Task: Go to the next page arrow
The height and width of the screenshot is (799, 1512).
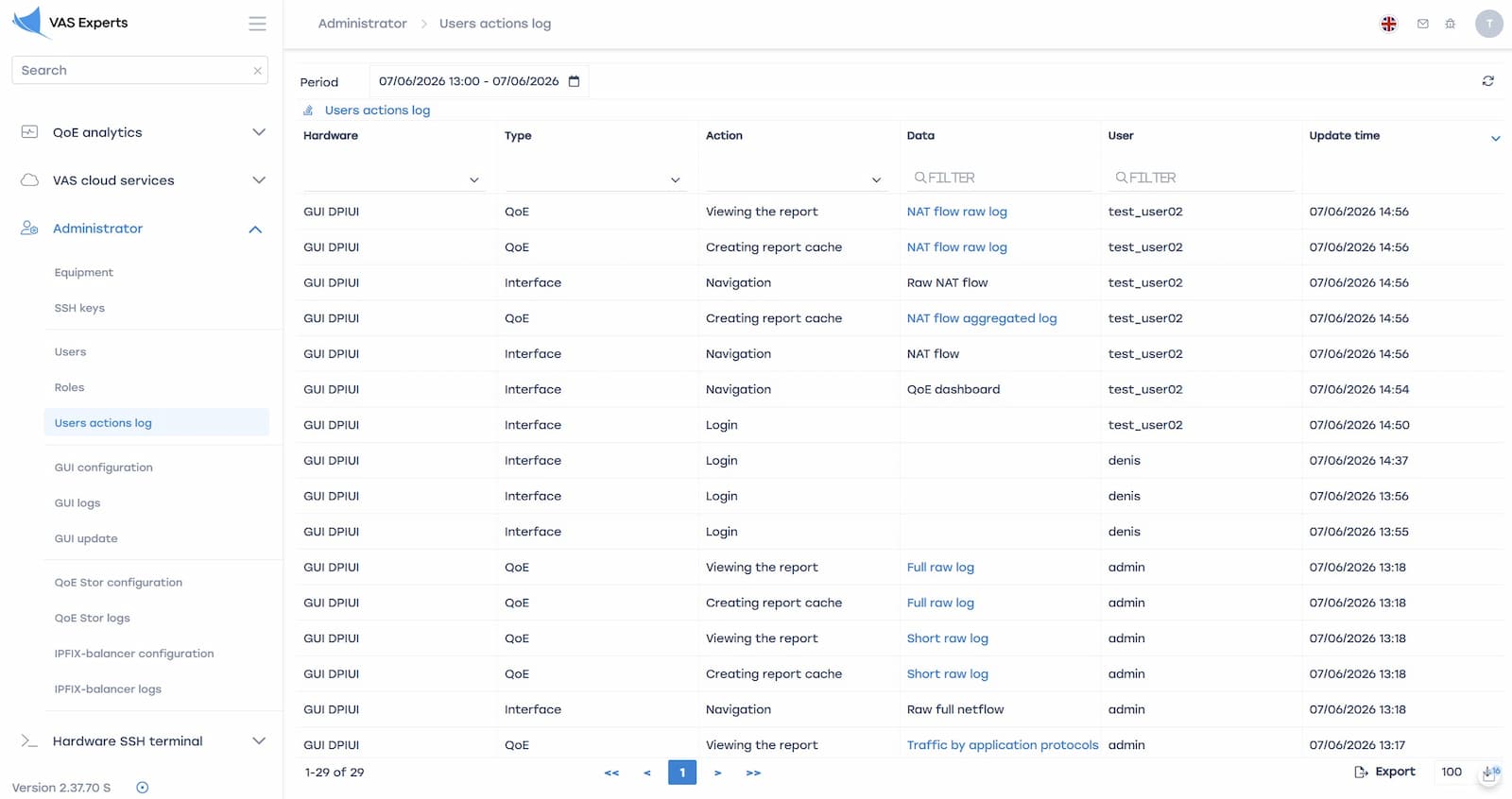Action: click(x=717, y=773)
